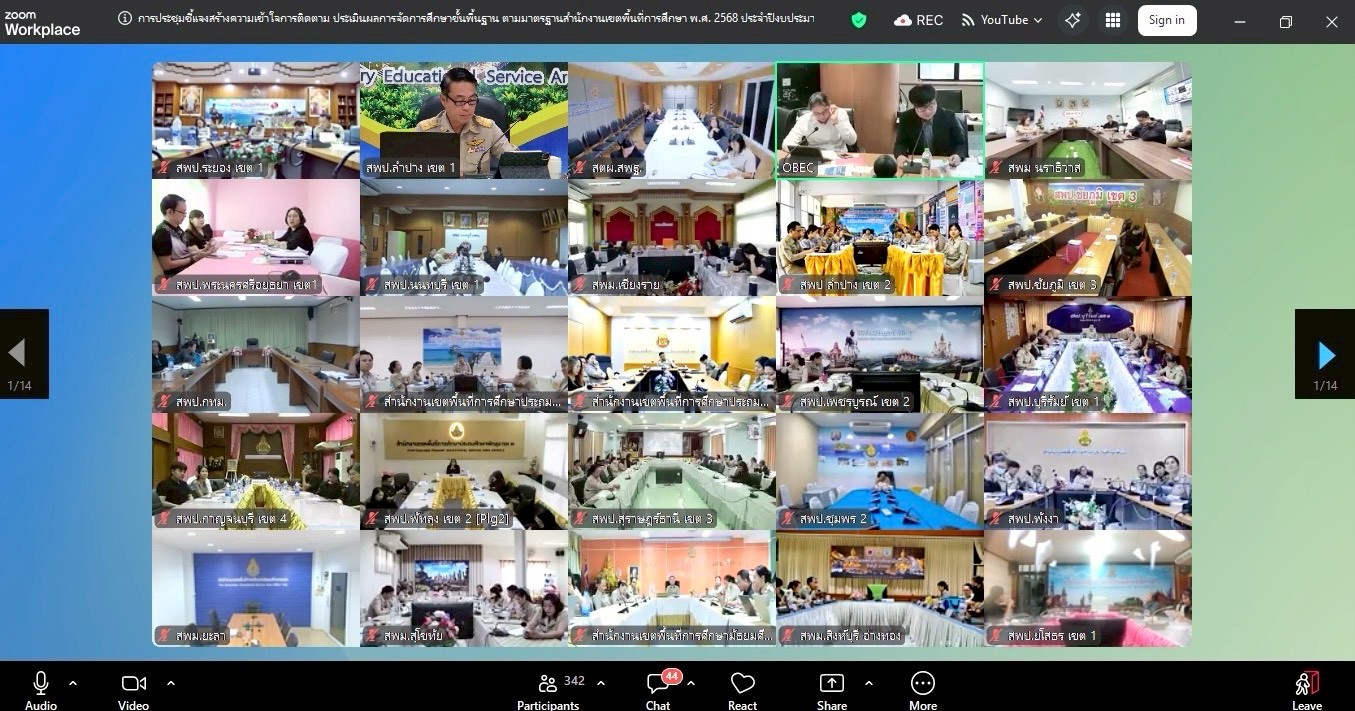The width and height of the screenshot is (1355, 711).
Task: Select the OBEC video tile
Action: [879, 120]
